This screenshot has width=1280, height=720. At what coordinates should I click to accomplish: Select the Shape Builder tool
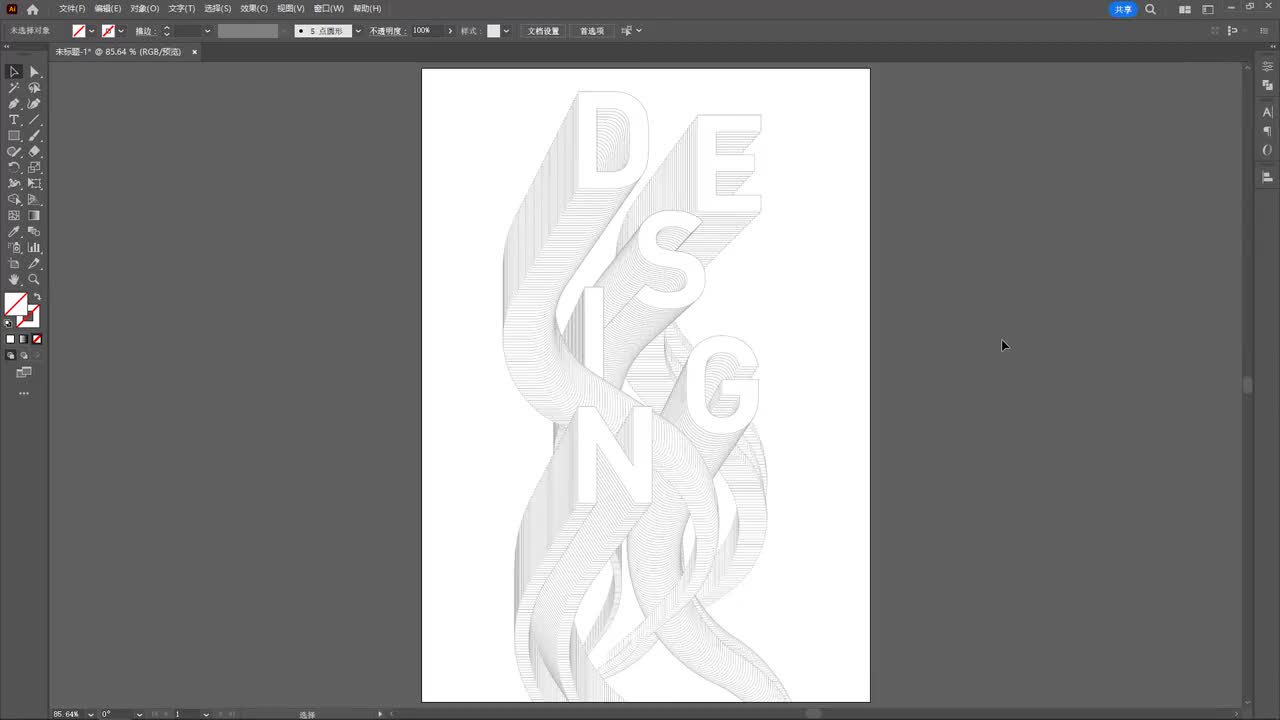(x=14, y=200)
